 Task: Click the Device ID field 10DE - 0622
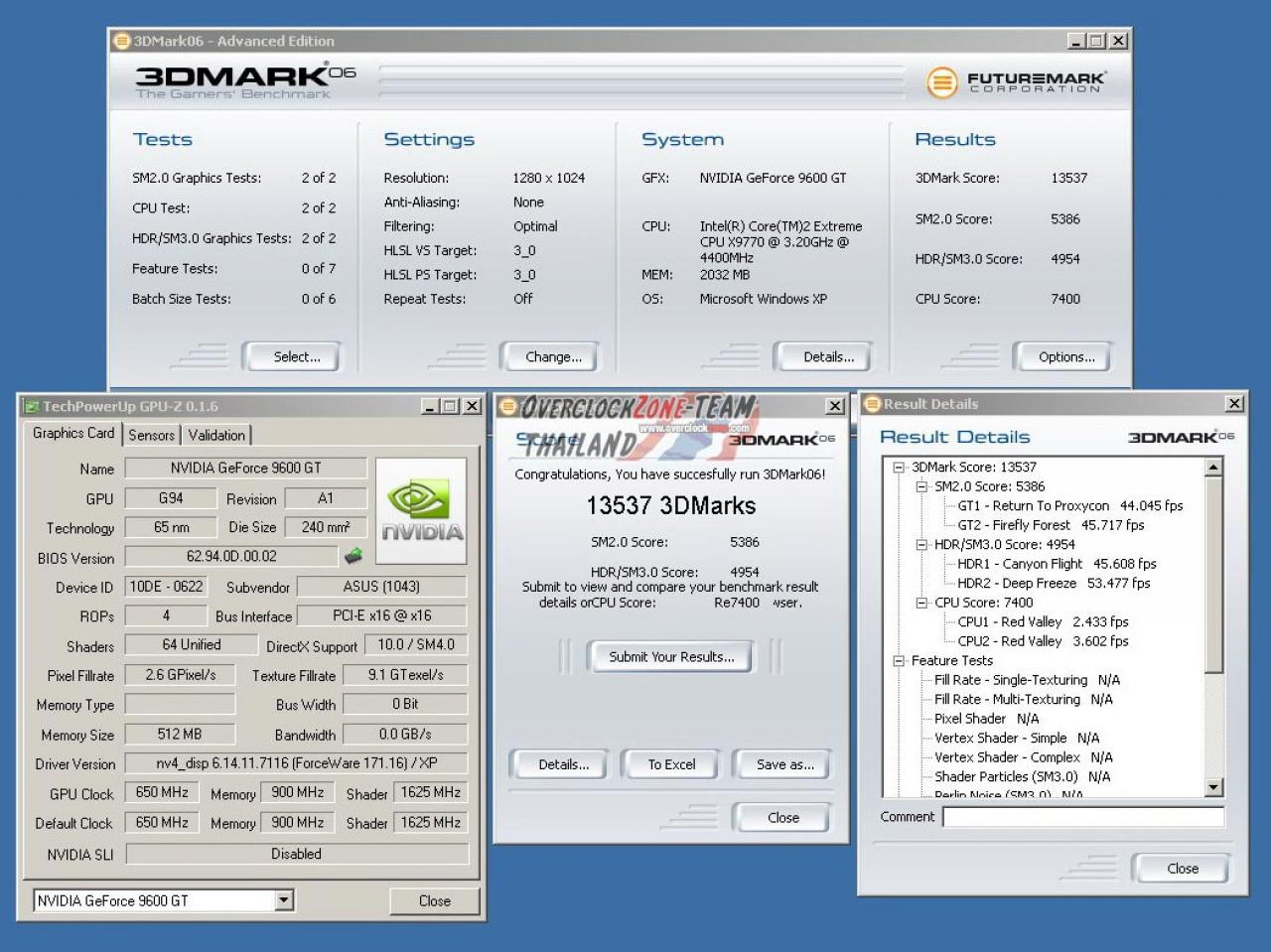pos(166,586)
